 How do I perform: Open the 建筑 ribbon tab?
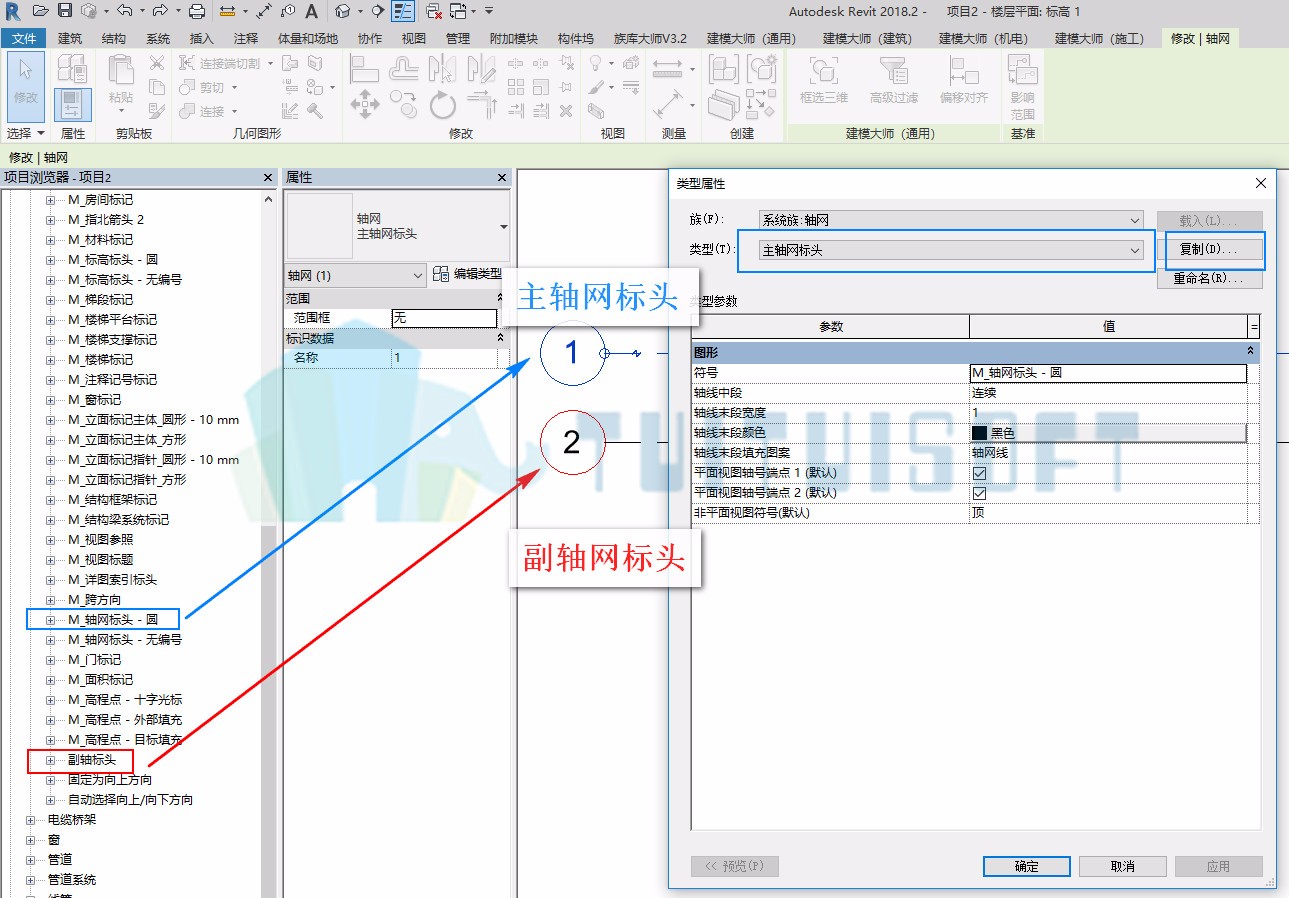[x=70, y=39]
